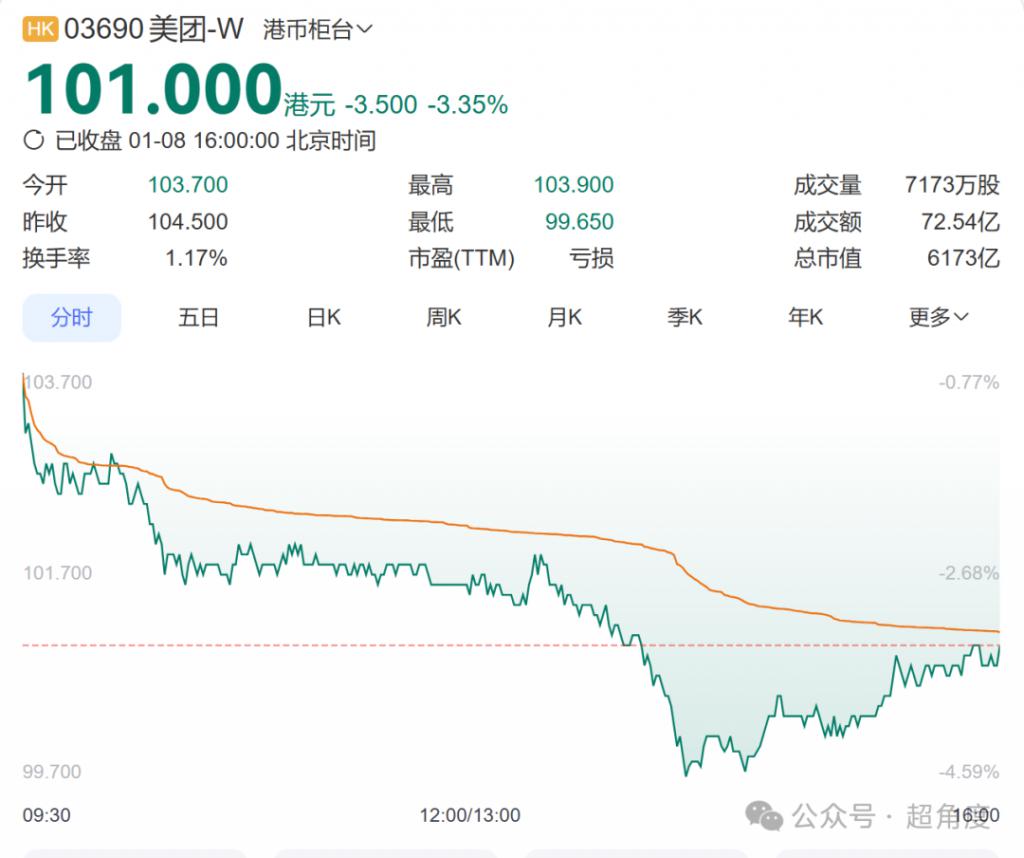Click the 101.700 price axis label

[57, 573]
